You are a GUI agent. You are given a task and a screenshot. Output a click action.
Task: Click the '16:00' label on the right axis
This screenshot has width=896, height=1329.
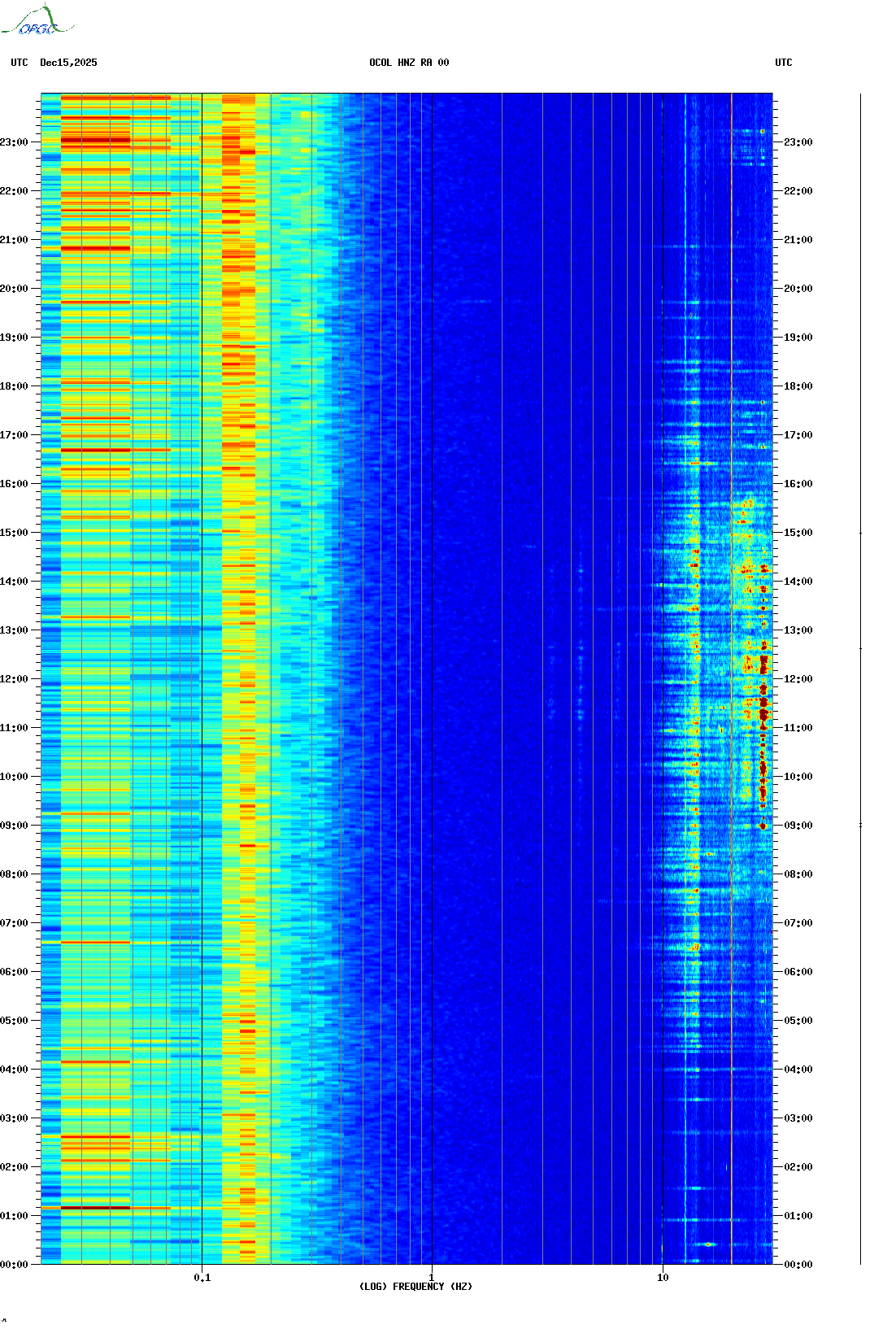[798, 484]
